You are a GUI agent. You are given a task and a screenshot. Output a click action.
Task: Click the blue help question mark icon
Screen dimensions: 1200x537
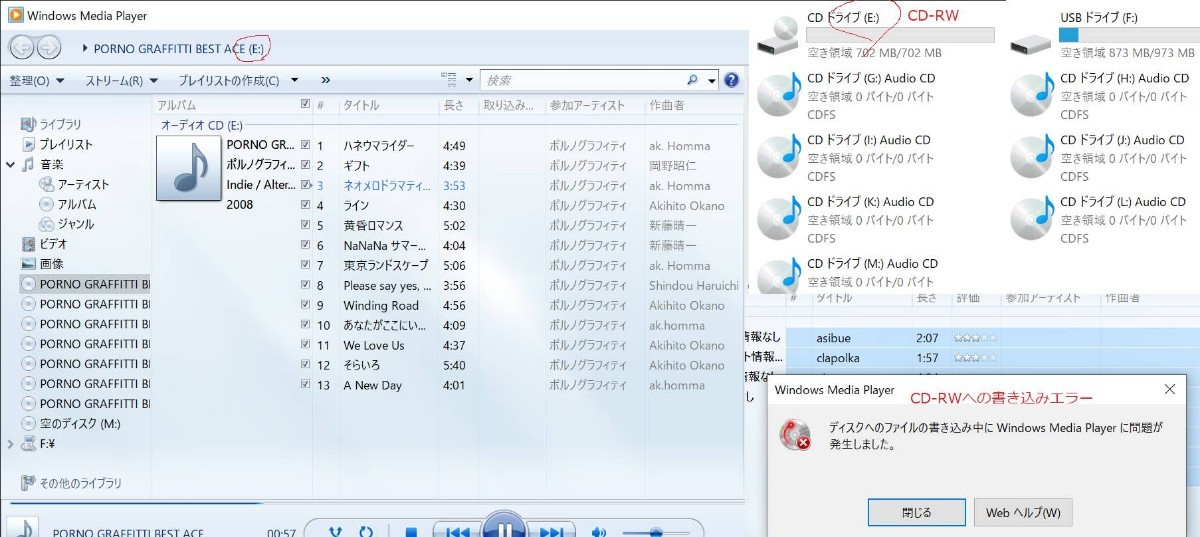732,80
